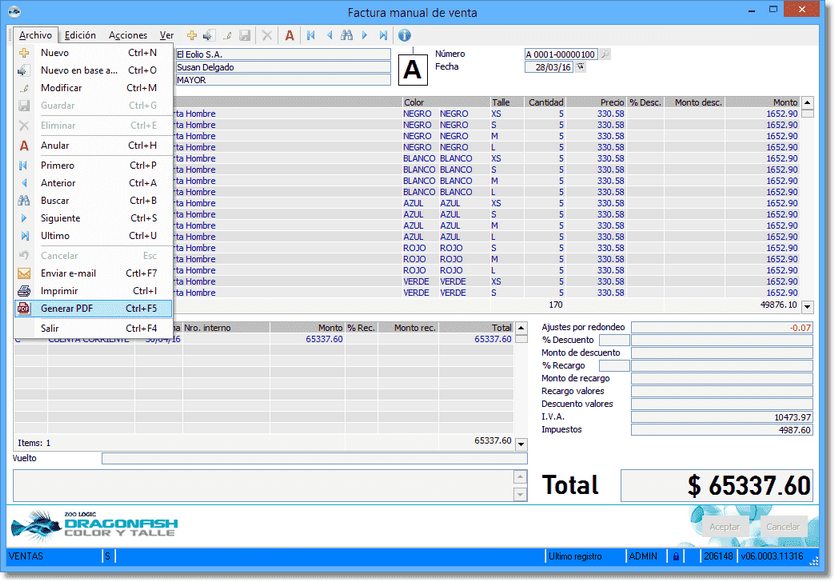Select Imprimir menu entry

pos(93,291)
